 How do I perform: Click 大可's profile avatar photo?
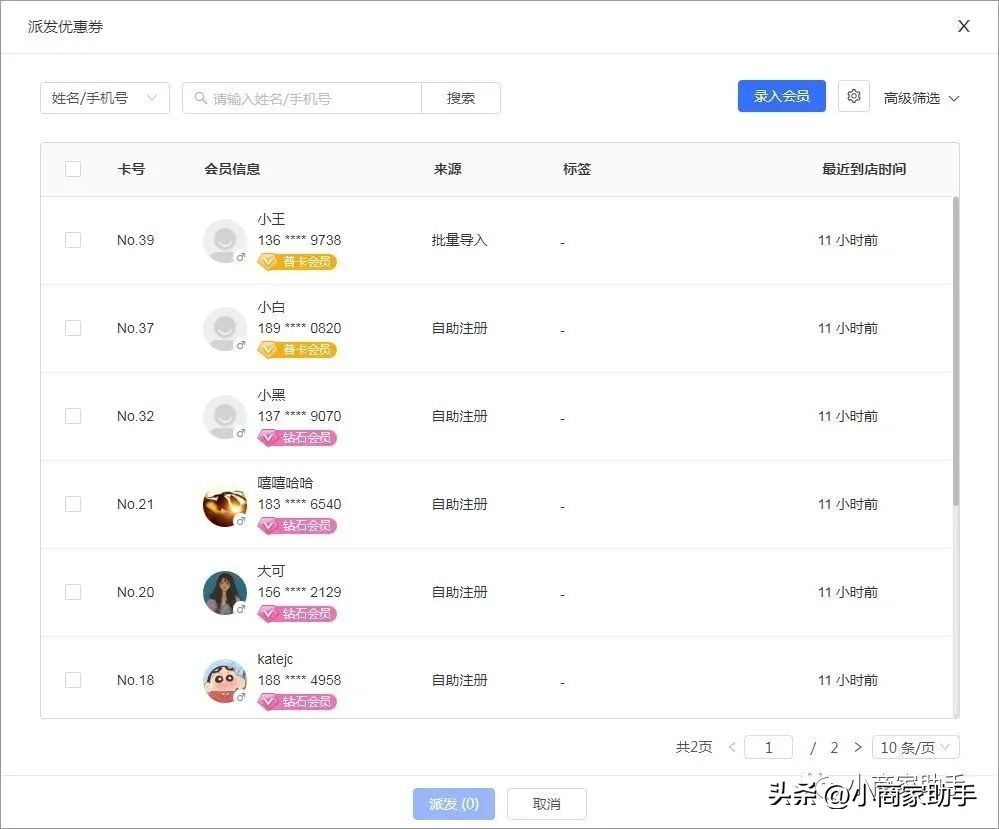[224, 593]
